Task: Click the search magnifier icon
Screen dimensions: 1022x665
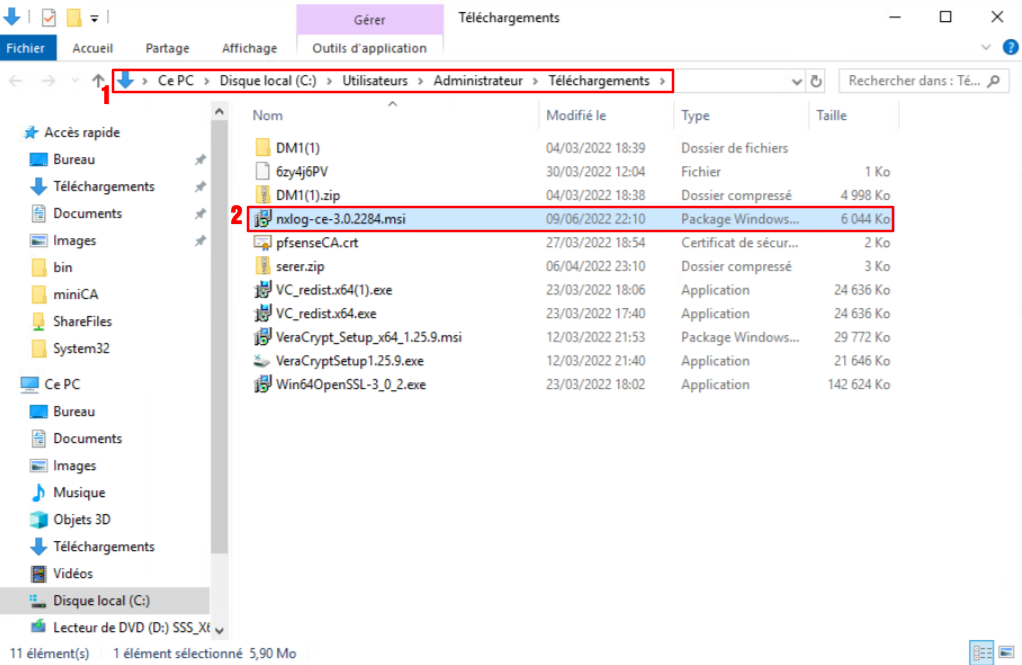Action: coord(994,81)
